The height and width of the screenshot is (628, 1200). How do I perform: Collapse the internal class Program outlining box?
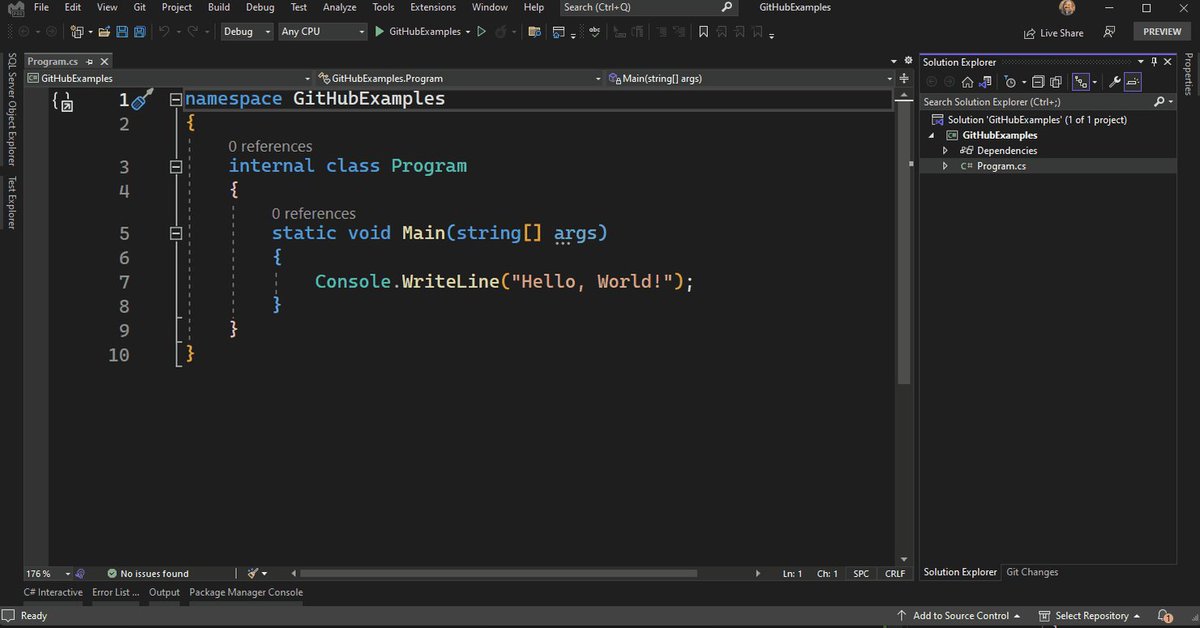tap(176, 167)
